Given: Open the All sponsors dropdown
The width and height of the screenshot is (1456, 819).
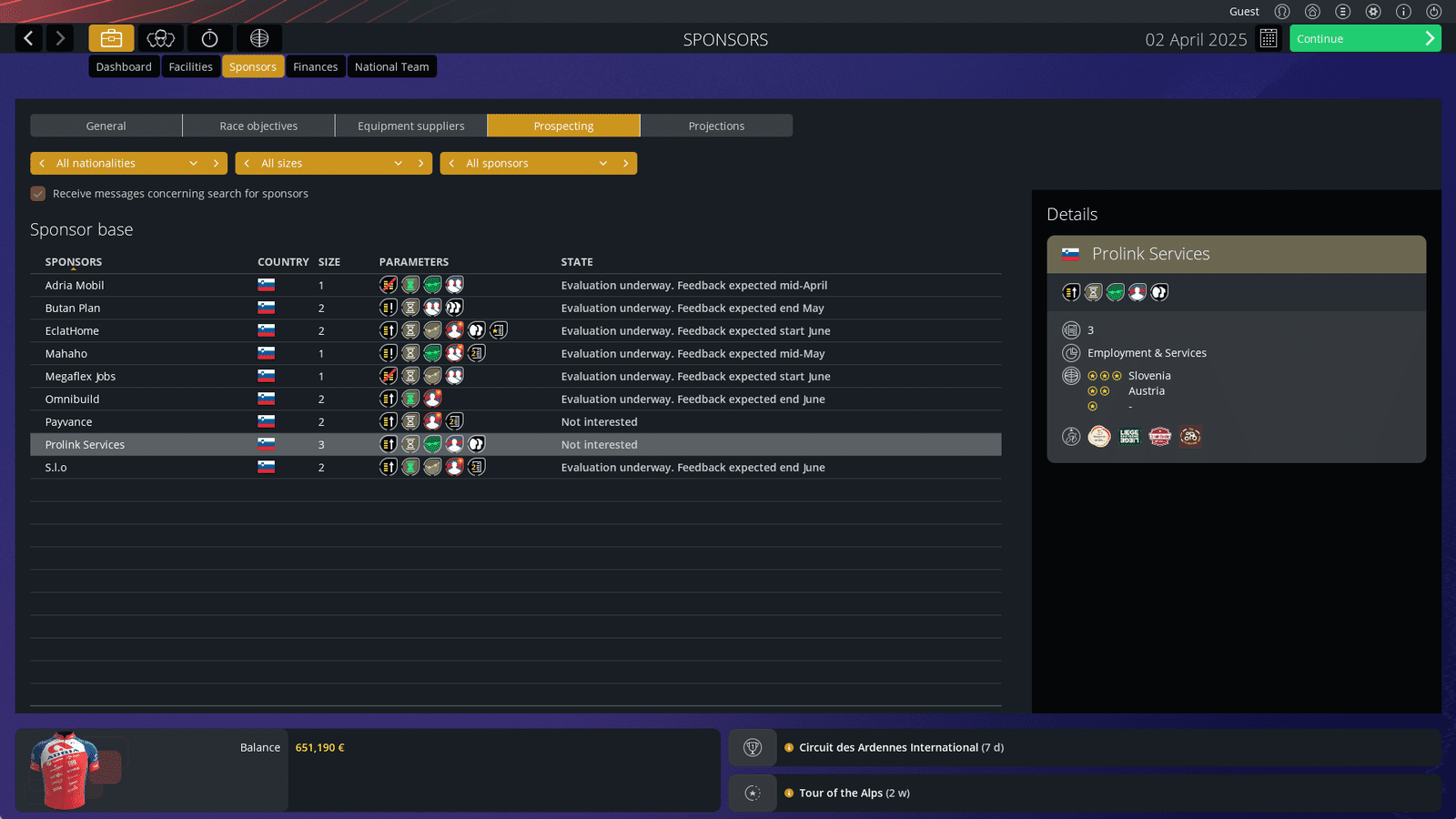Looking at the screenshot, I should click(x=537, y=164).
